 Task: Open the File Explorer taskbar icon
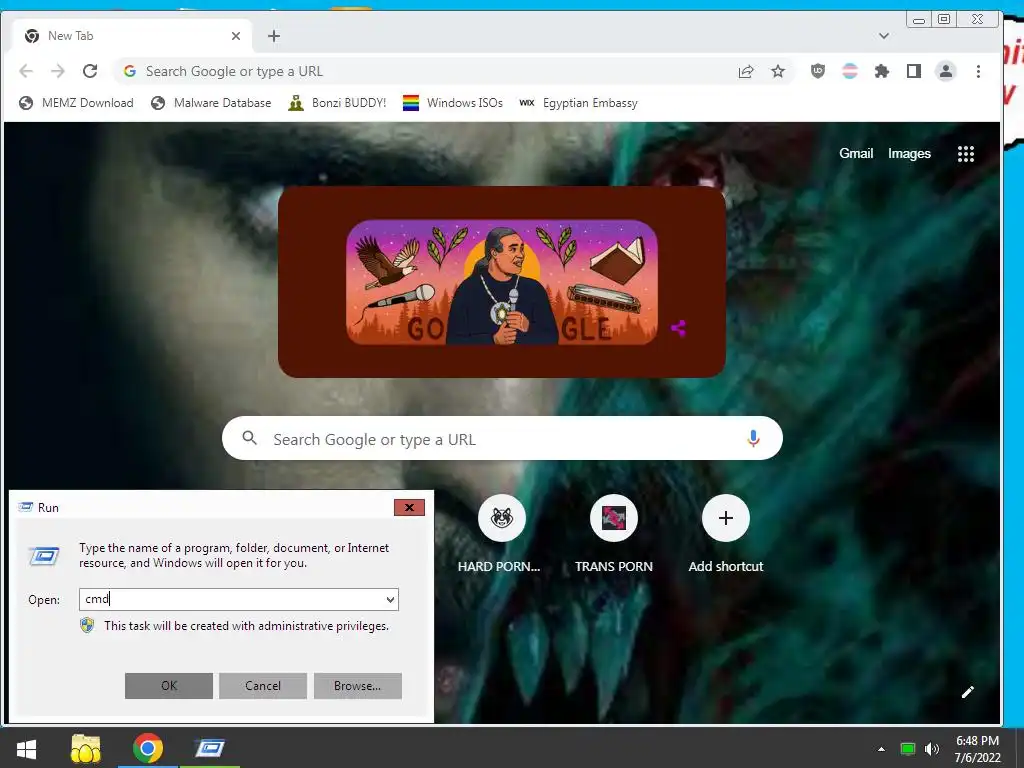click(86, 748)
